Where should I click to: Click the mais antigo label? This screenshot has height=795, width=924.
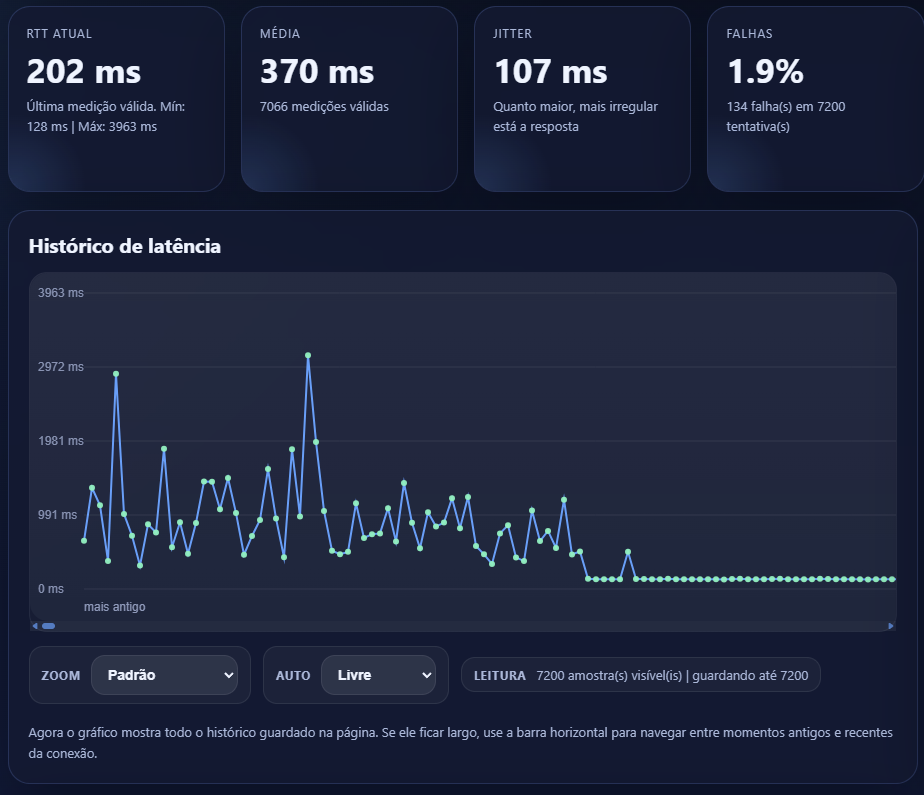click(115, 607)
